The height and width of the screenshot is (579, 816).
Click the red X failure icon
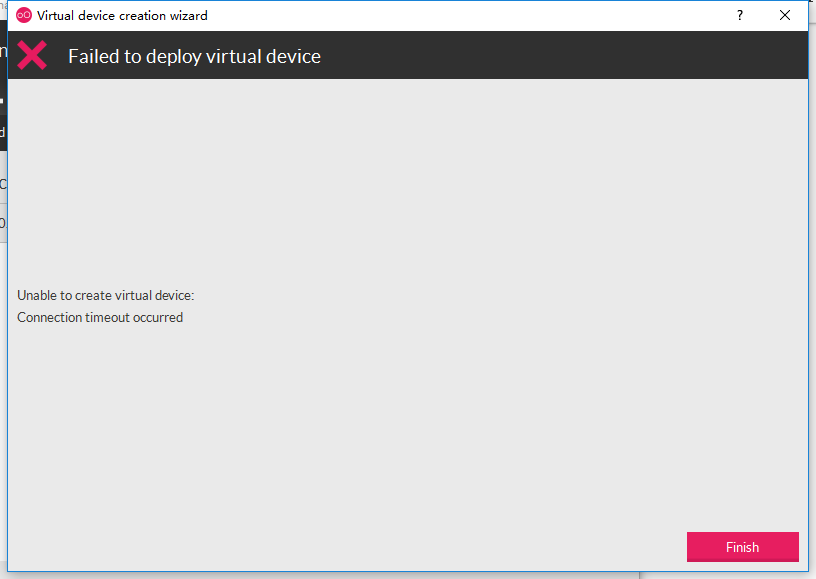tap(32, 55)
